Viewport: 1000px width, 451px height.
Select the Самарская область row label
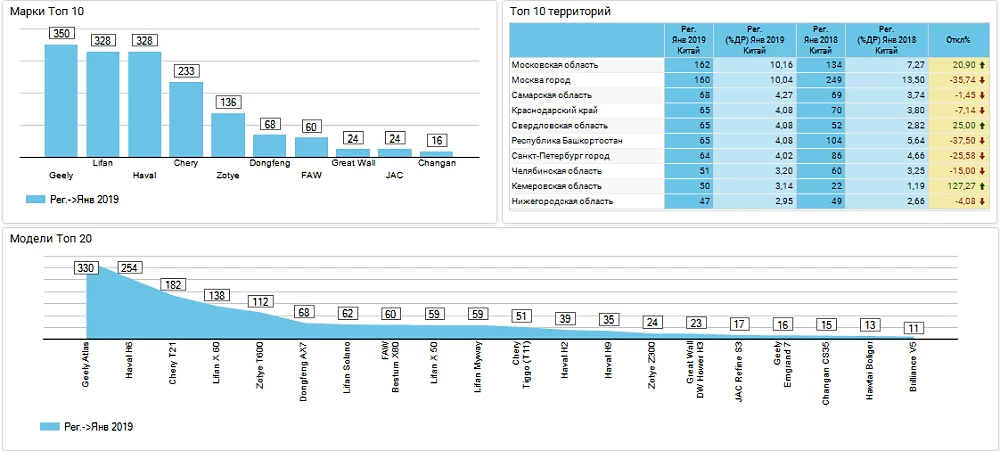[548, 95]
